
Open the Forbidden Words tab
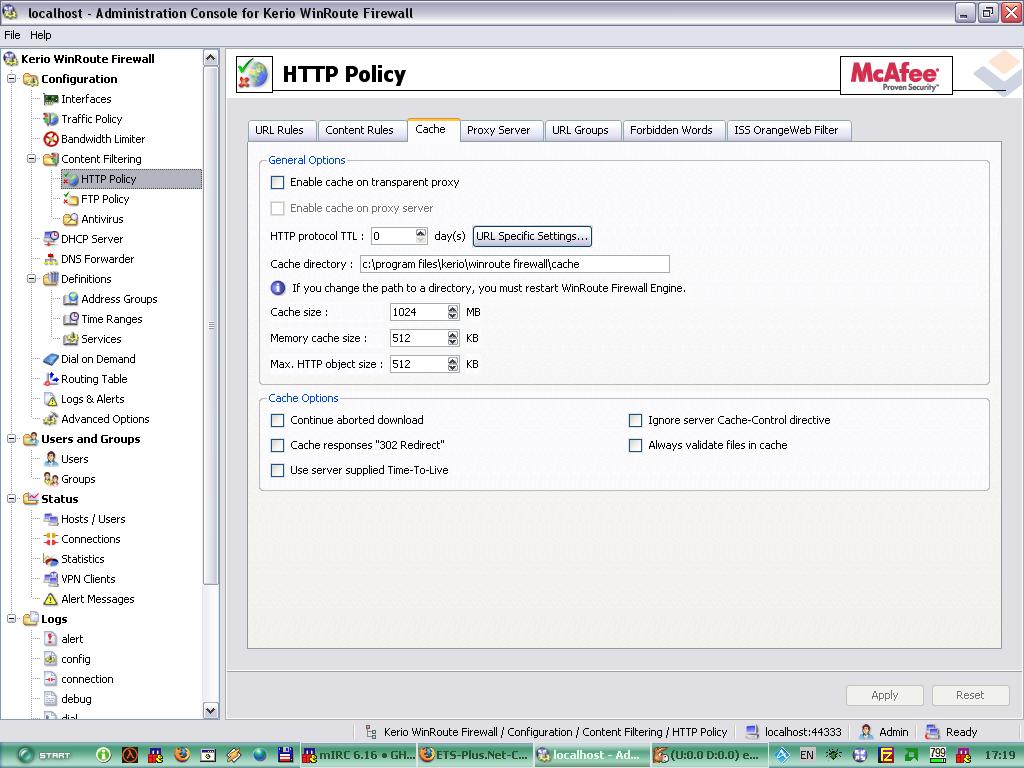click(671, 130)
